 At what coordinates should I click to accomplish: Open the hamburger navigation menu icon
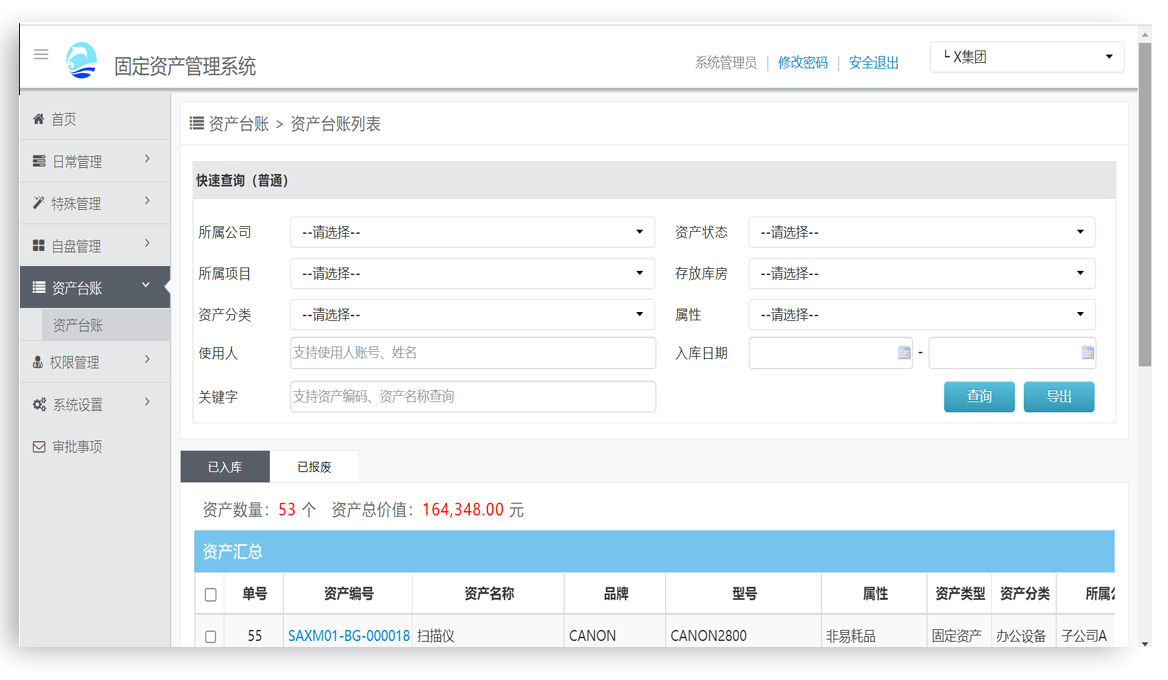(41, 55)
